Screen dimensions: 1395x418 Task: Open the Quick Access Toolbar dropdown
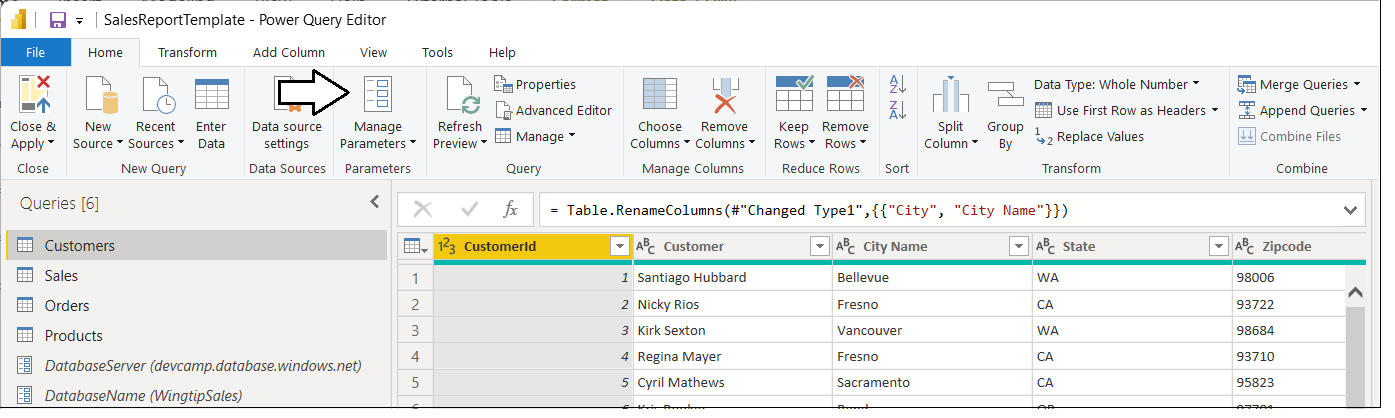pyautogui.click(x=79, y=21)
